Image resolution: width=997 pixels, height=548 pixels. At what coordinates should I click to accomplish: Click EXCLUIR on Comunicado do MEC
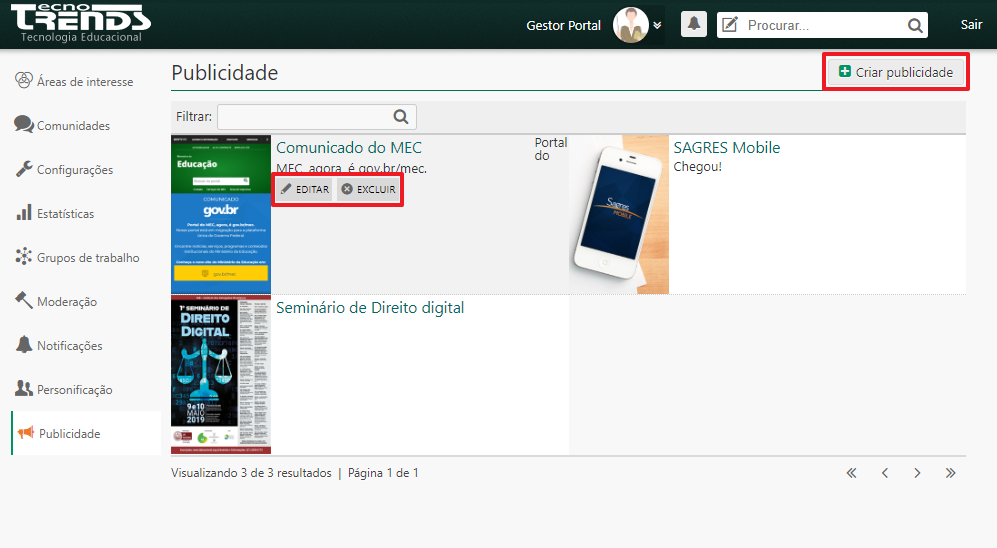[368, 189]
